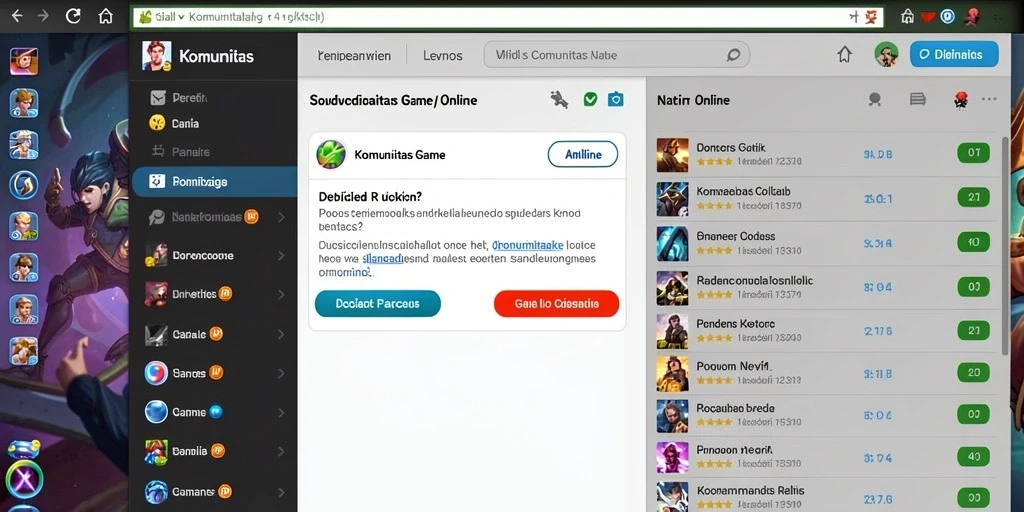This screenshot has height=512, width=1024.
Task: Toggle the green 00 badge for Rocauhao brede
Action: click(974, 415)
